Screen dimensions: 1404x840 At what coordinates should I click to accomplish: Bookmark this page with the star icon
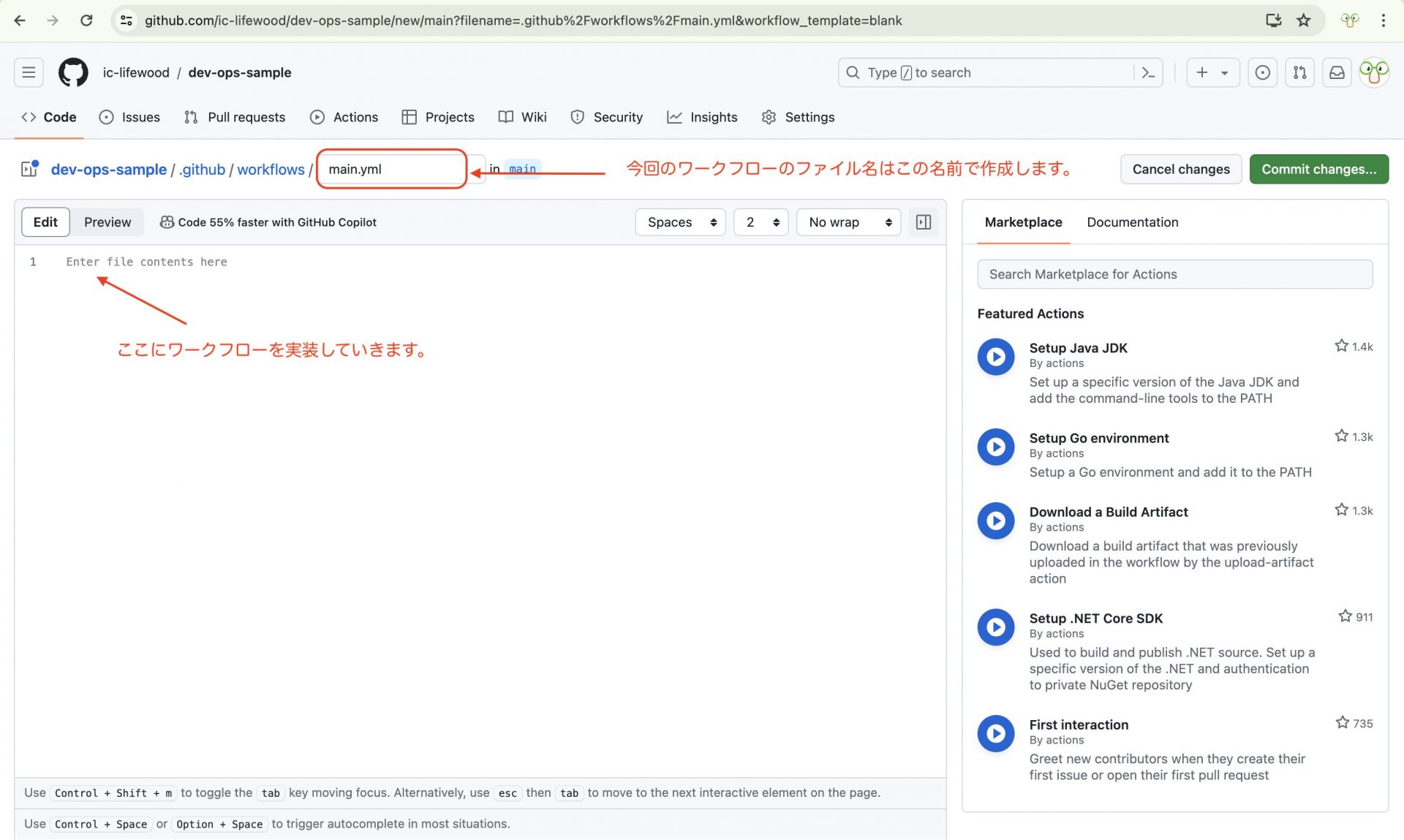tap(1304, 20)
